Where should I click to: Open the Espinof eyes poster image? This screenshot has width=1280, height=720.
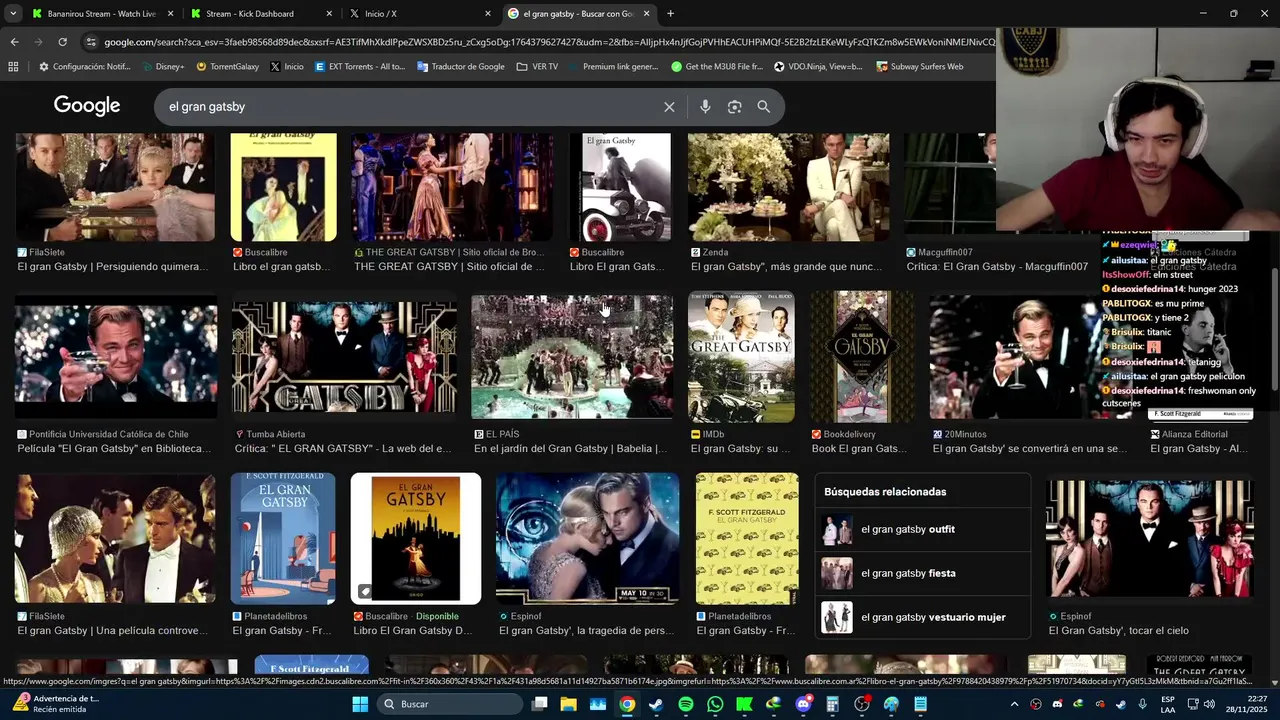tap(588, 538)
